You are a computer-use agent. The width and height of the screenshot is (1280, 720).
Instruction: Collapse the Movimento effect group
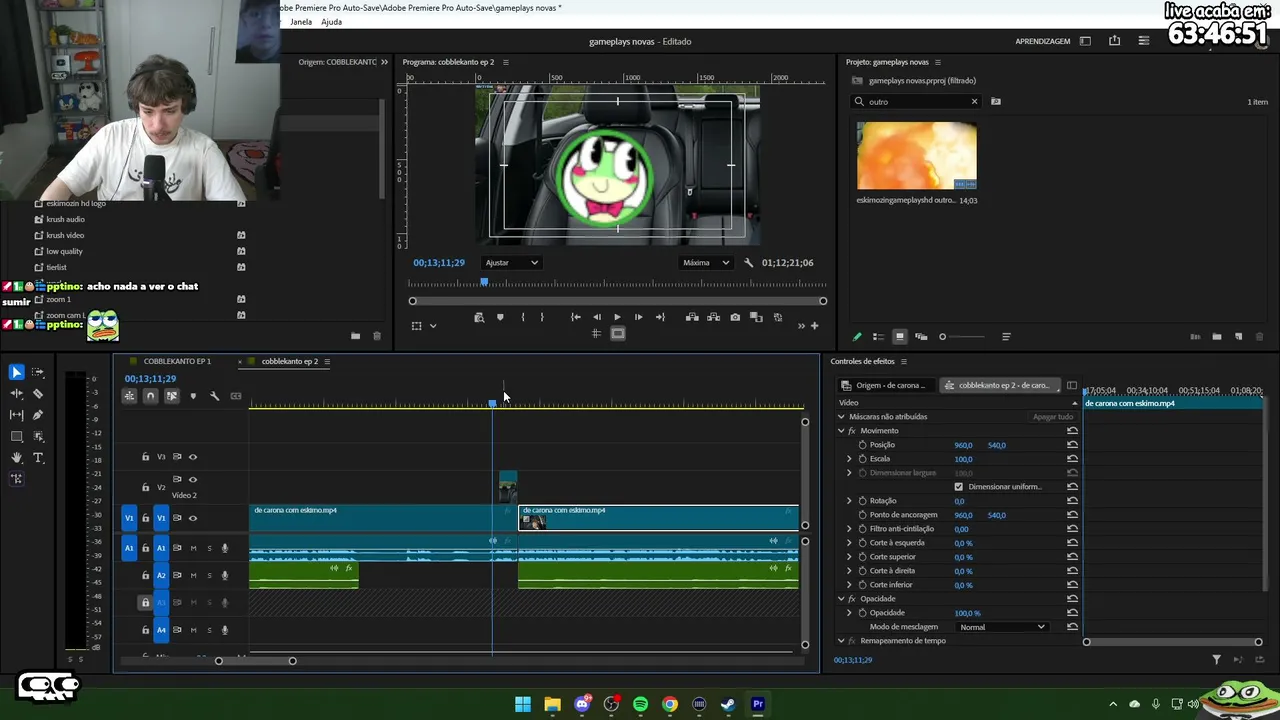point(841,431)
